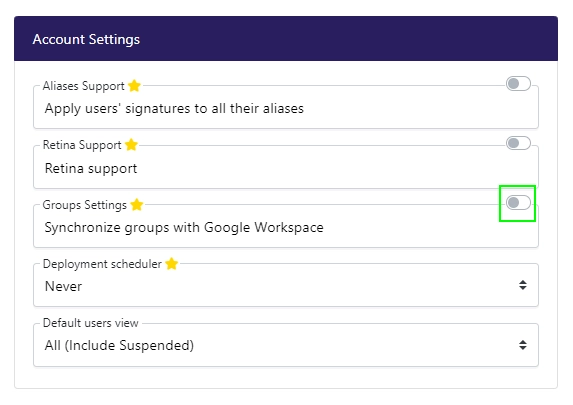The height and width of the screenshot is (405, 573).
Task: Click the Aliases Support label
Action: (x=84, y=86)
